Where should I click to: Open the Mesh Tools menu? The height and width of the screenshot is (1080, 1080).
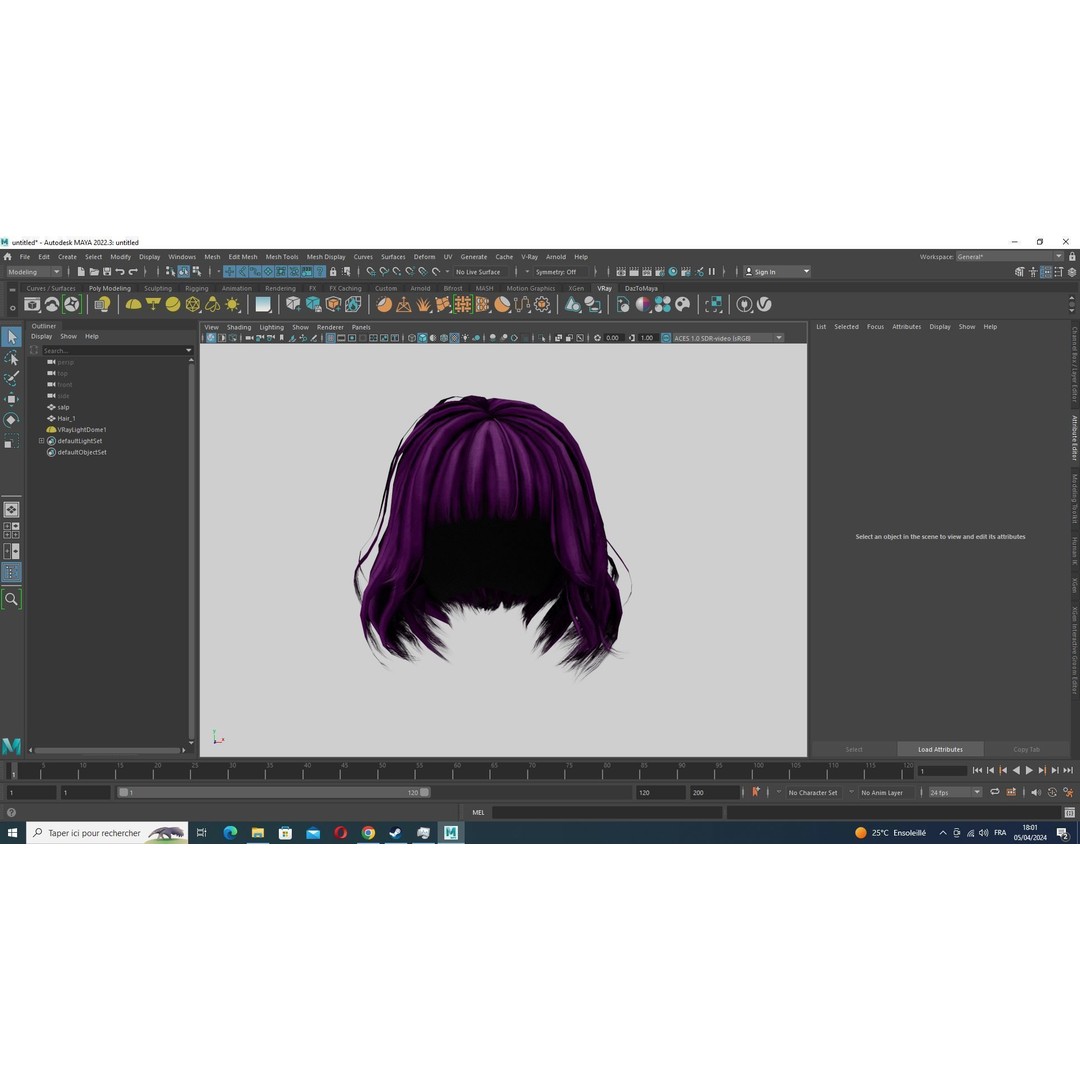tap(282, 257)
